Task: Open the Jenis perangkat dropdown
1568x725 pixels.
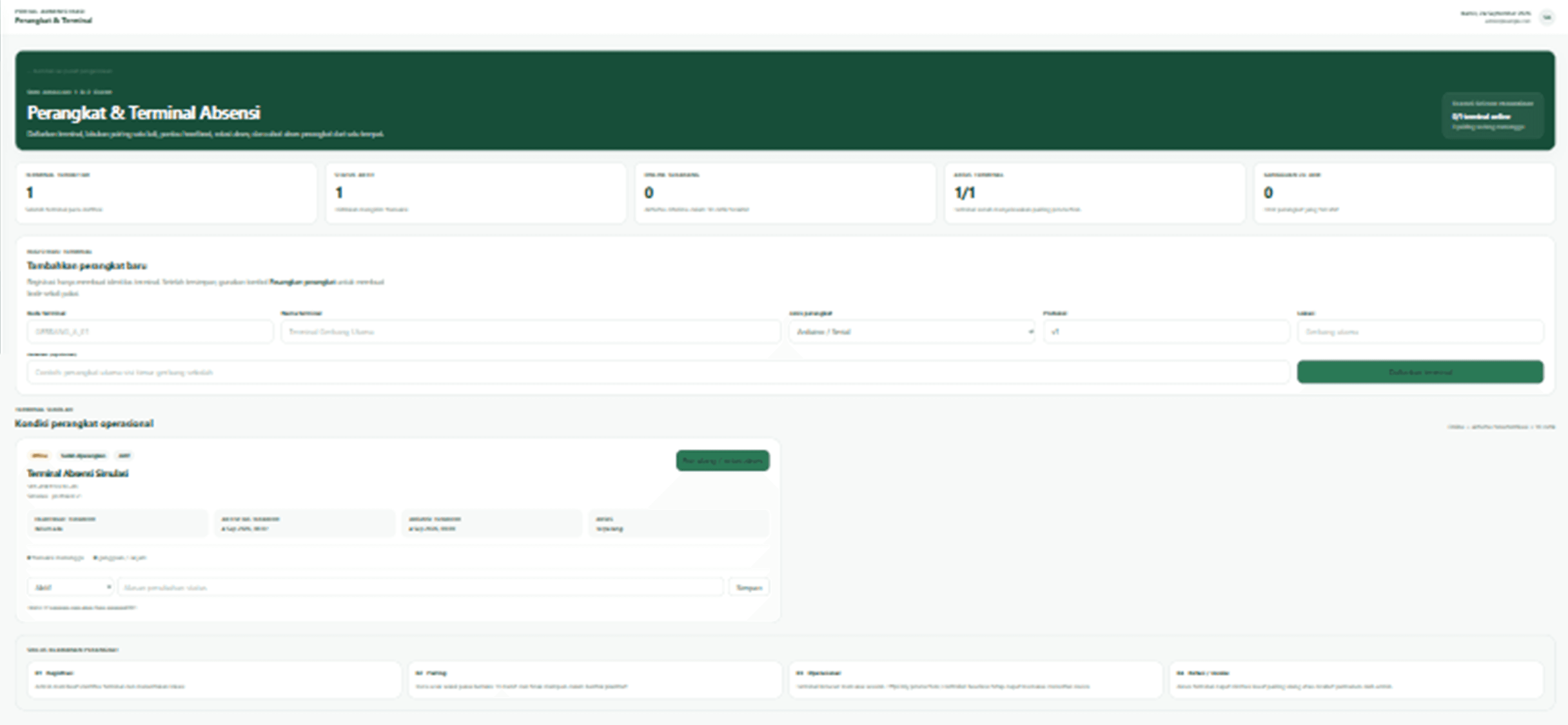Action: coord(912,332)
